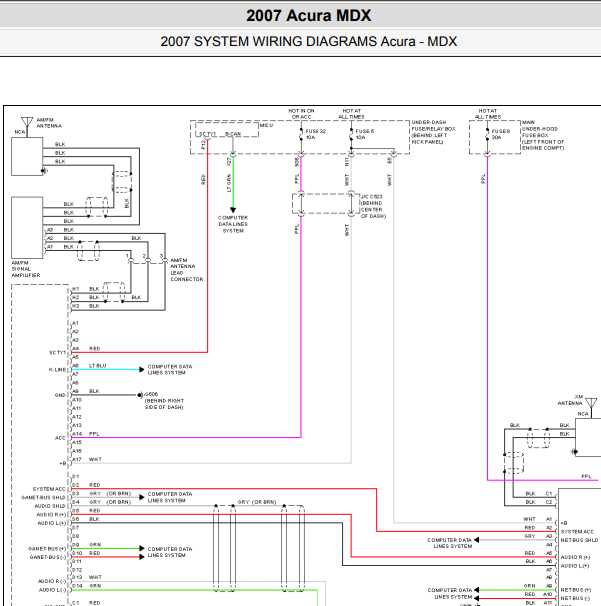Viewport: 601px width, 606px height.
Task: Select the 'AM/FM SIGNAL AMPLIFIER' label
Action: (26, 269)
